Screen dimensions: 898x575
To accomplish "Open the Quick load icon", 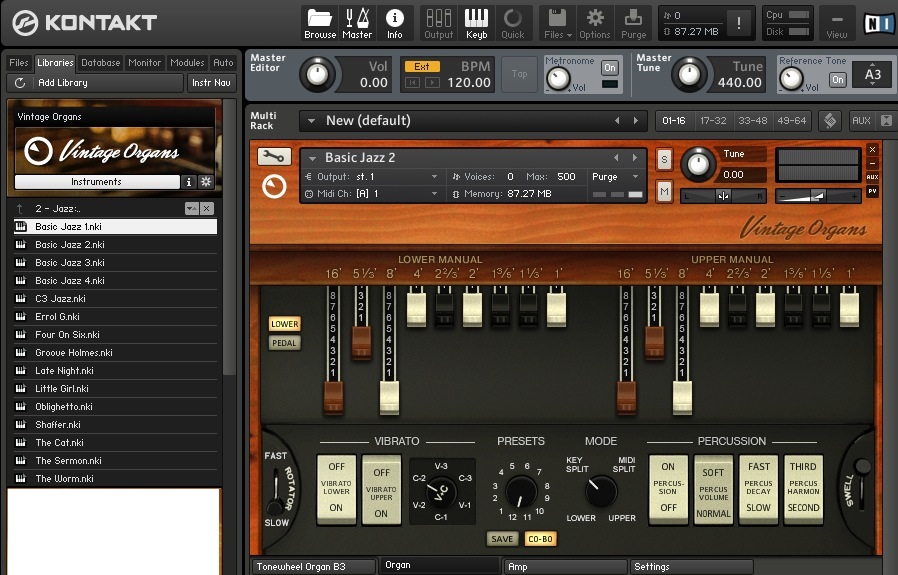I will 513,23.
